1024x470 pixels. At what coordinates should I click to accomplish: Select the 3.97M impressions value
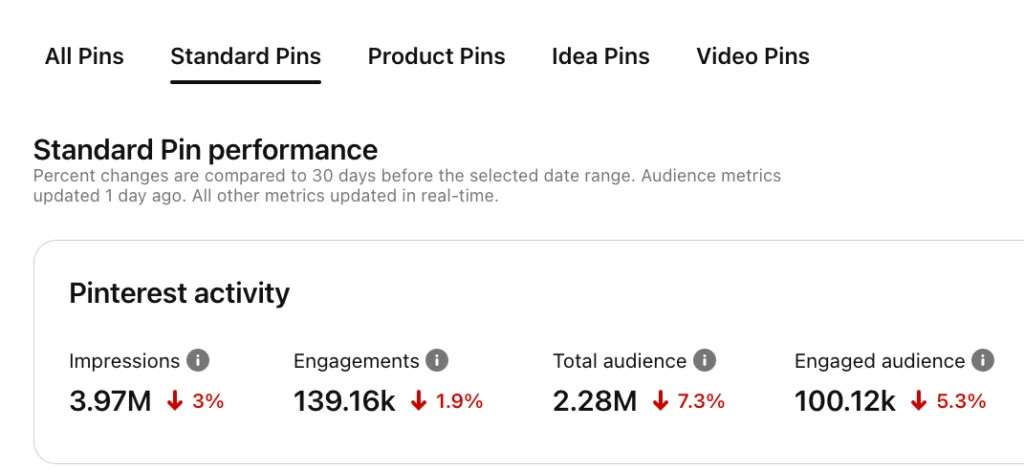click(110, 402)
